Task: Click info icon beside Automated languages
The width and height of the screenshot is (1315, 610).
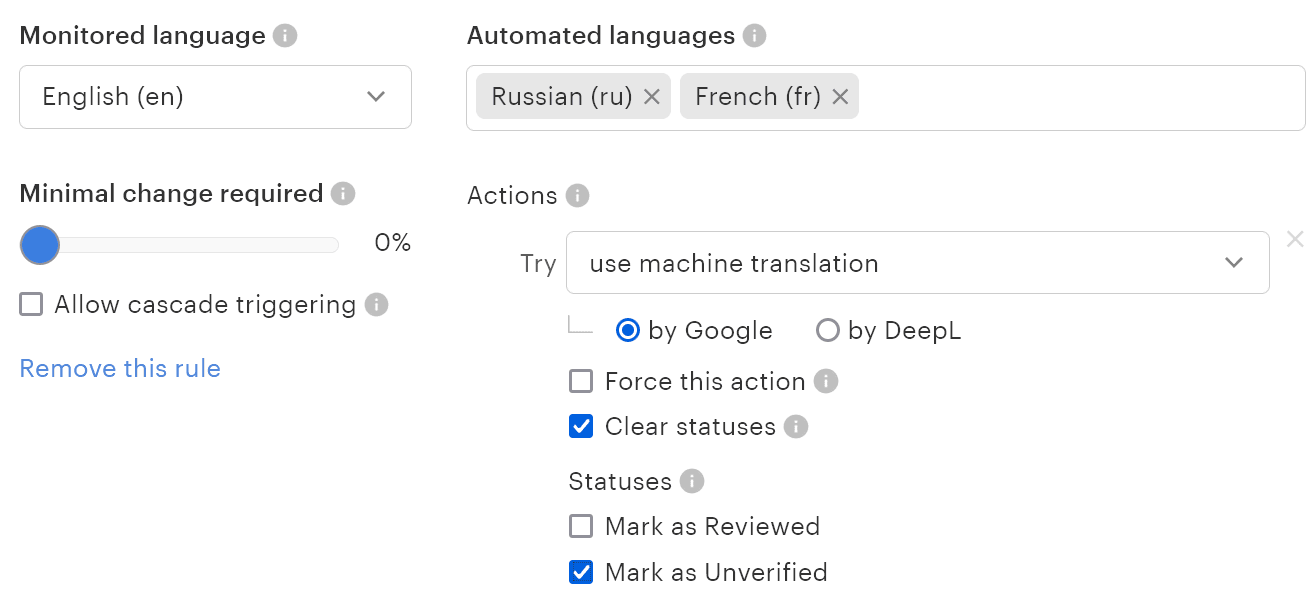Action: 755,36
